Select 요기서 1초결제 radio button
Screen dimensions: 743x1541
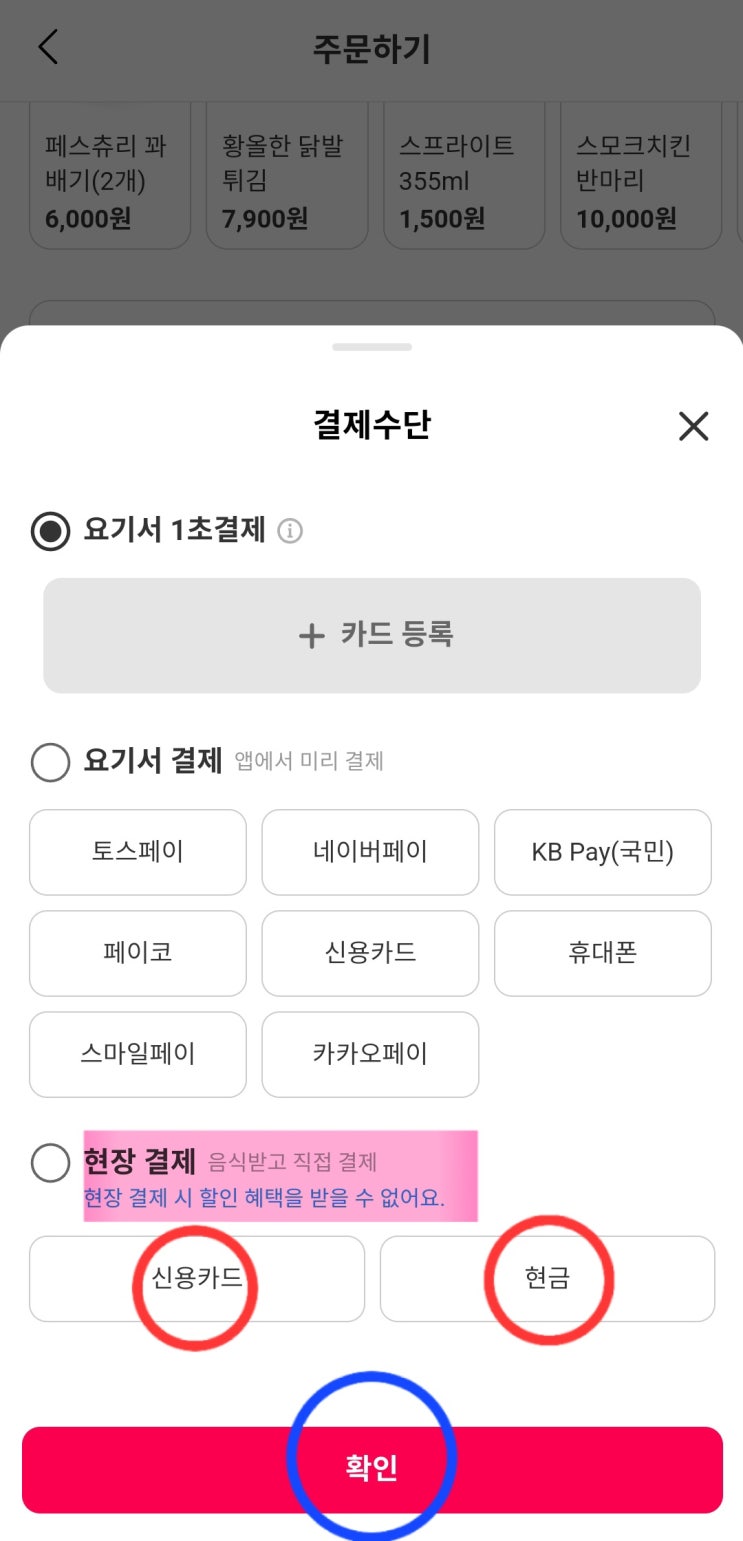point(50,531)
